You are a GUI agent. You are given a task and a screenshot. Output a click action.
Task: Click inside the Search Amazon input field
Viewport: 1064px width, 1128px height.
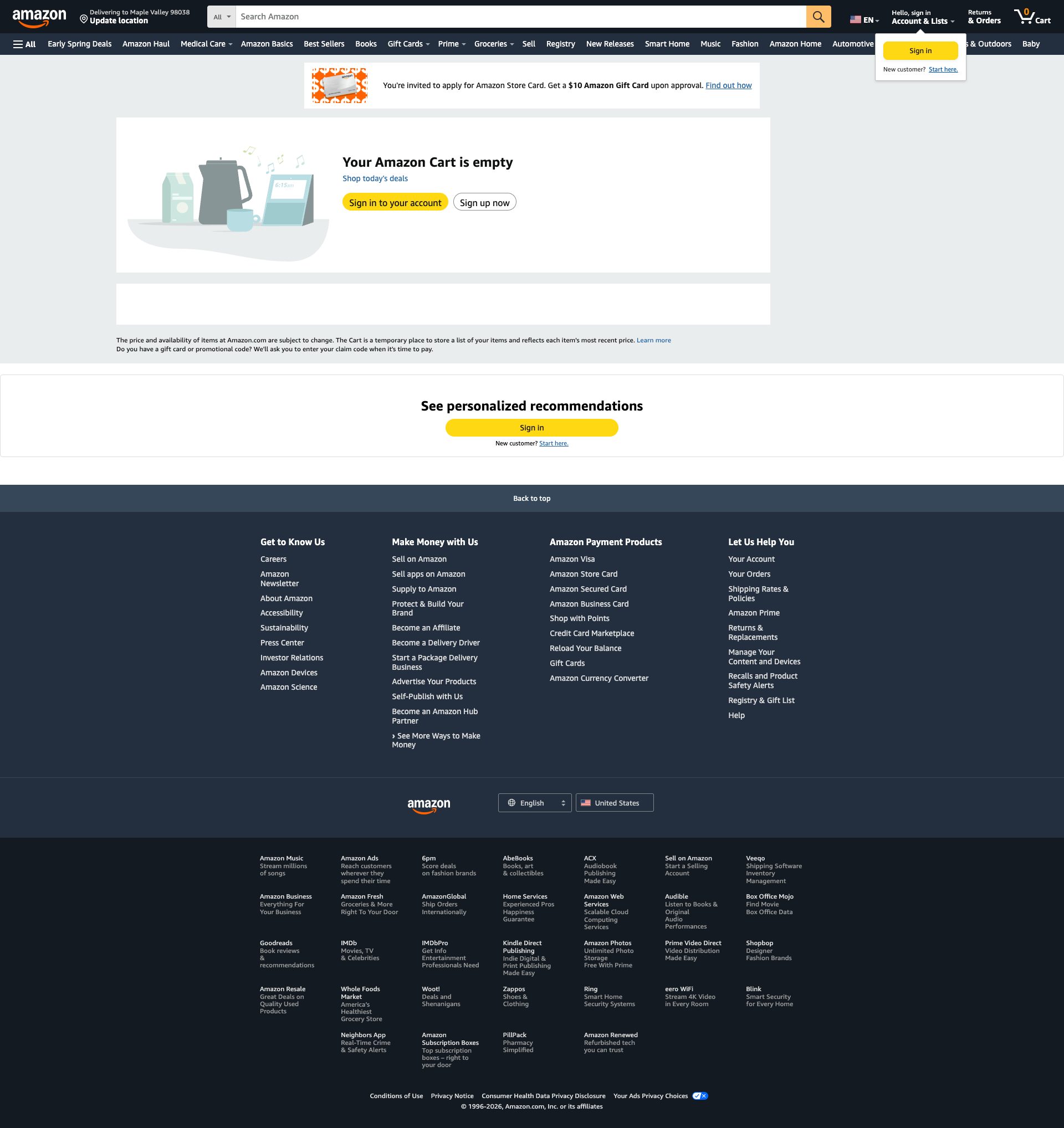pyautogui.click(x=511, y=17)
